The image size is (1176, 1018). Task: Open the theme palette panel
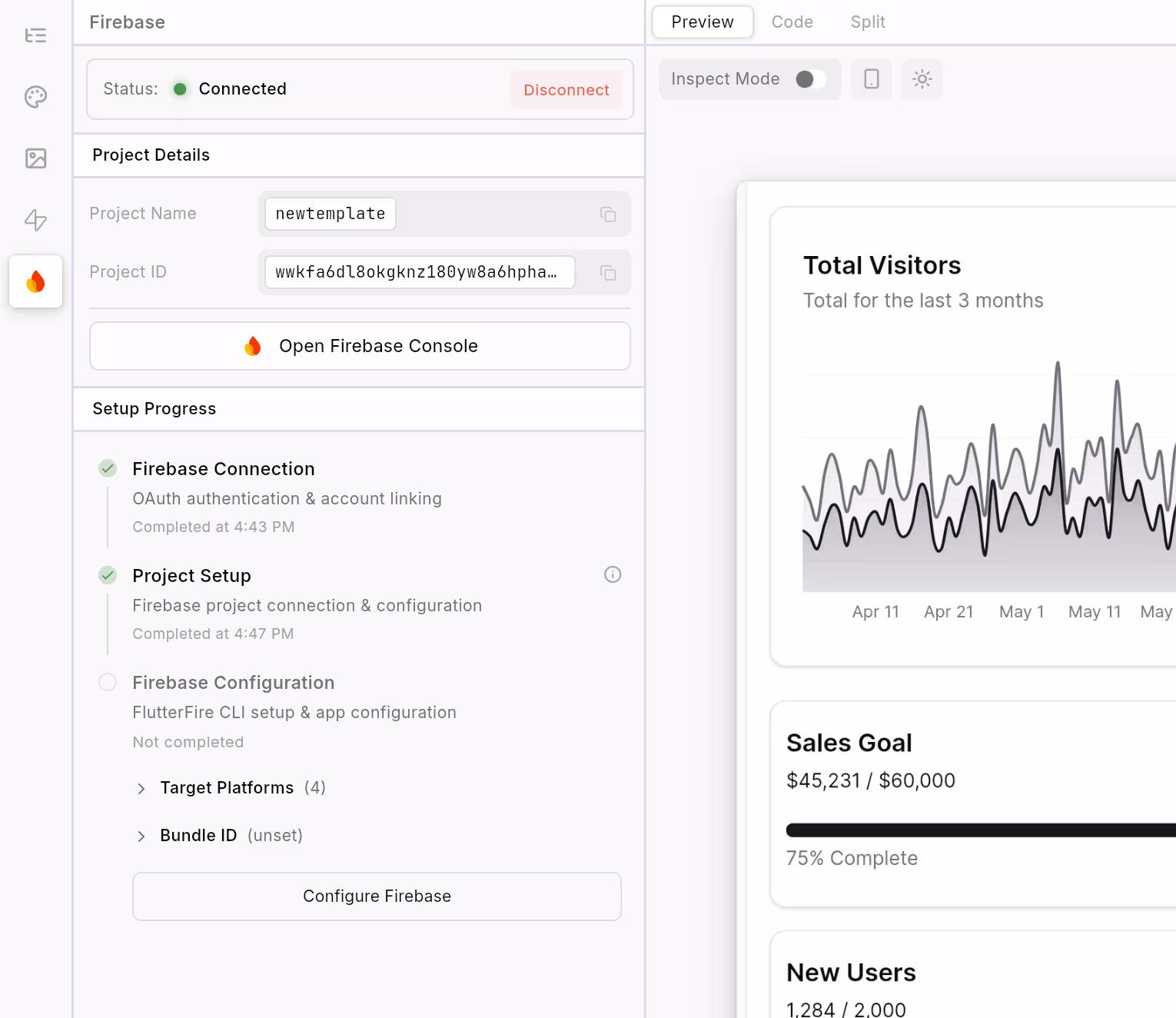point(35,97)
